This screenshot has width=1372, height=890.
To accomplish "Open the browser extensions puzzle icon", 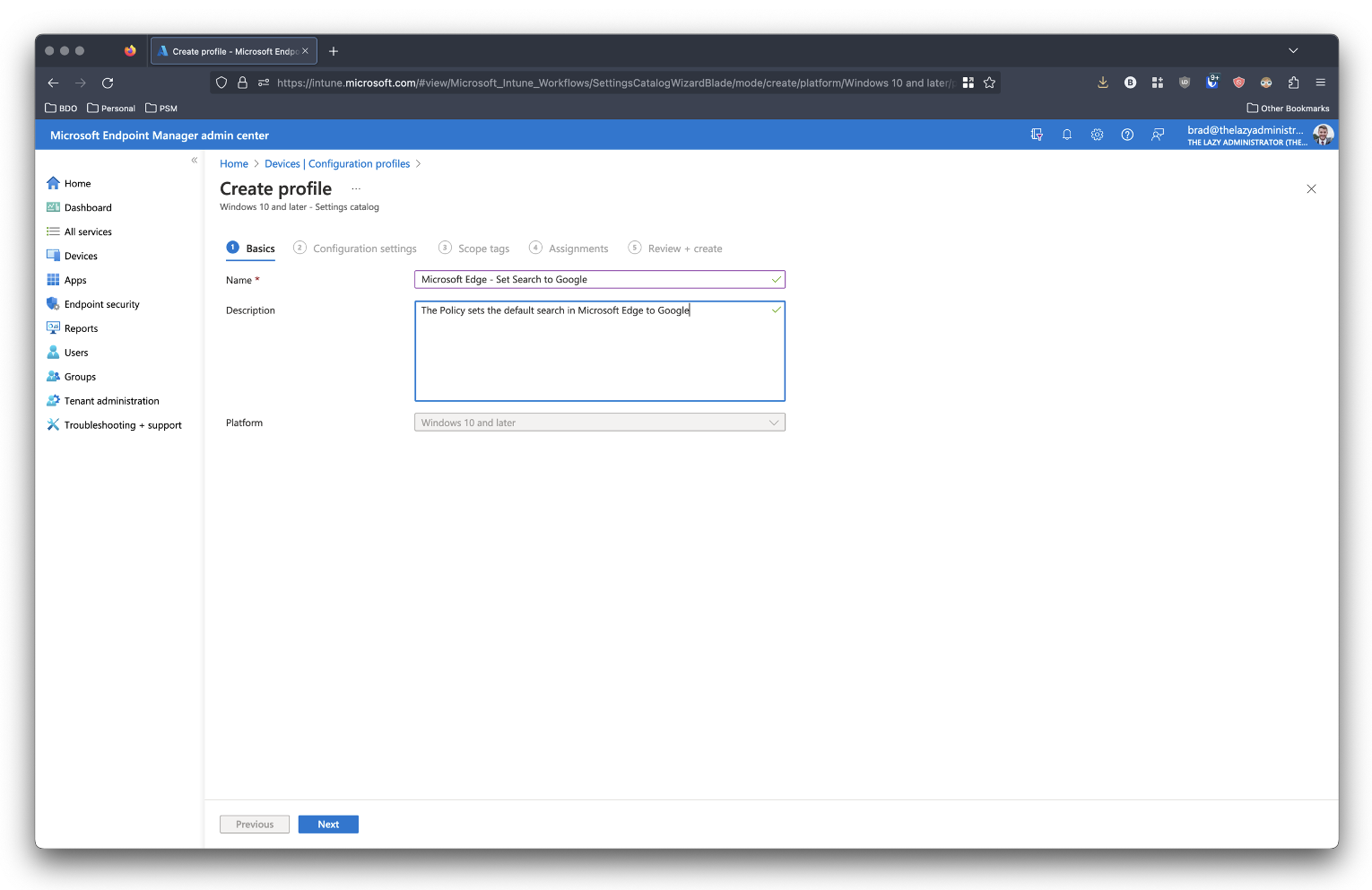I will 1293,83.
